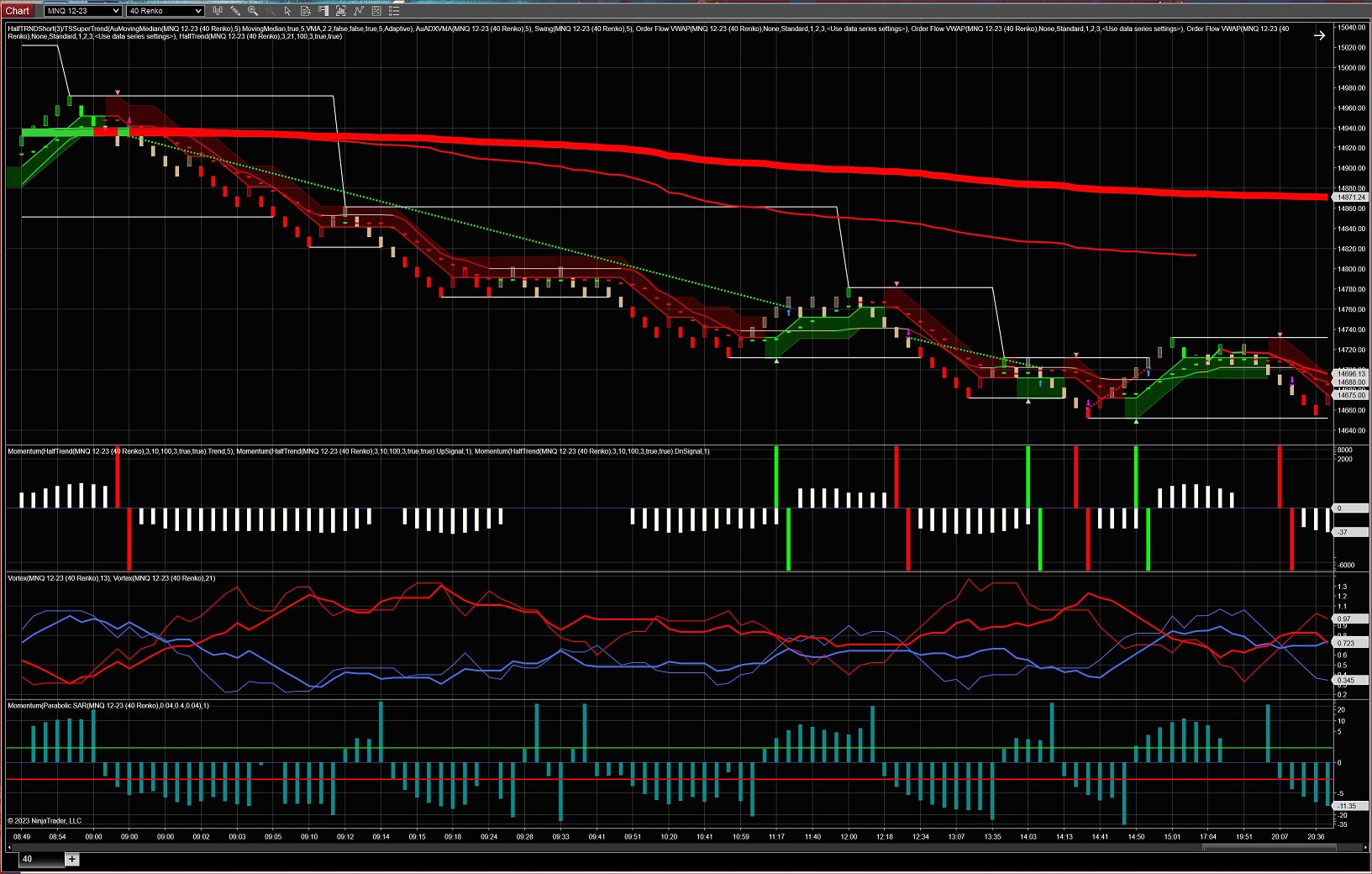Click the white arrow at chart top-right
This screenshot has width=1372, height=874.
(1319, 35)
